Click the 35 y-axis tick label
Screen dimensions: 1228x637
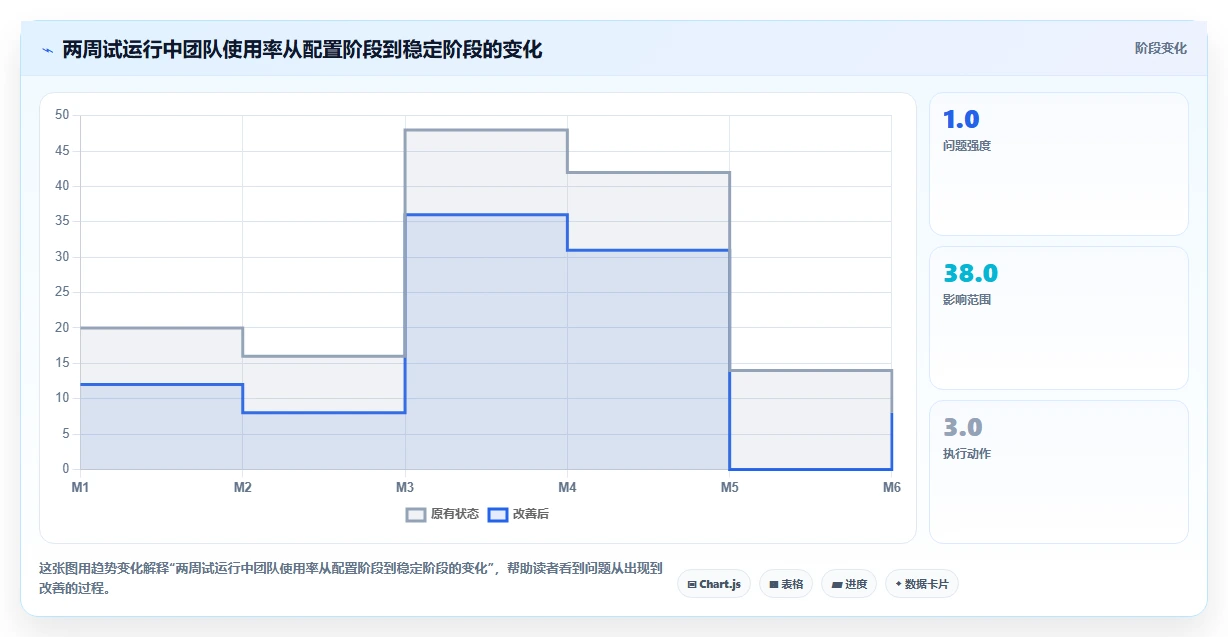click(x=62, y=221)
